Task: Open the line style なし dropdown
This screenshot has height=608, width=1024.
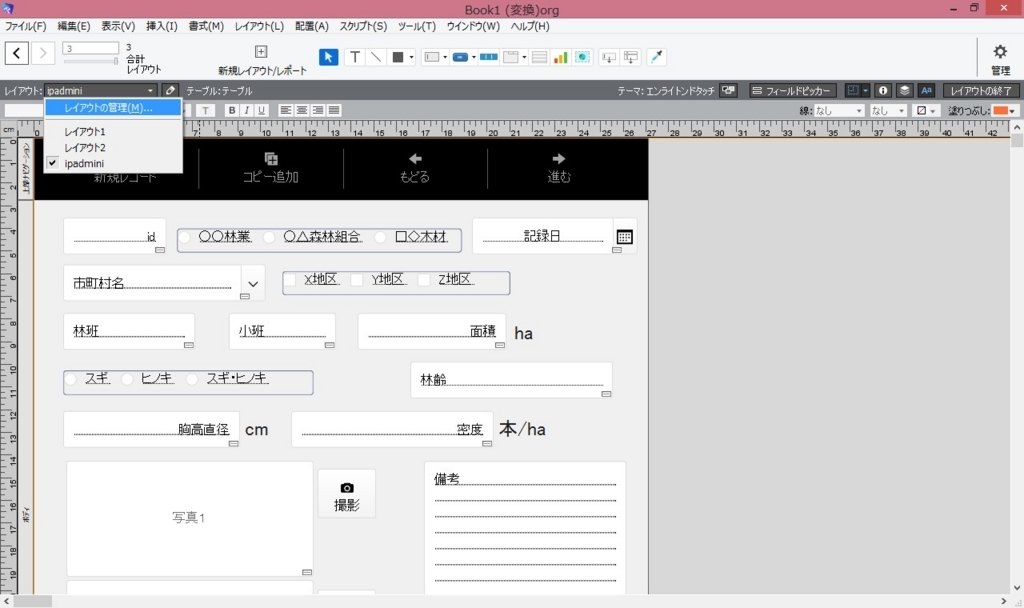Action: (x=839, y=111)
